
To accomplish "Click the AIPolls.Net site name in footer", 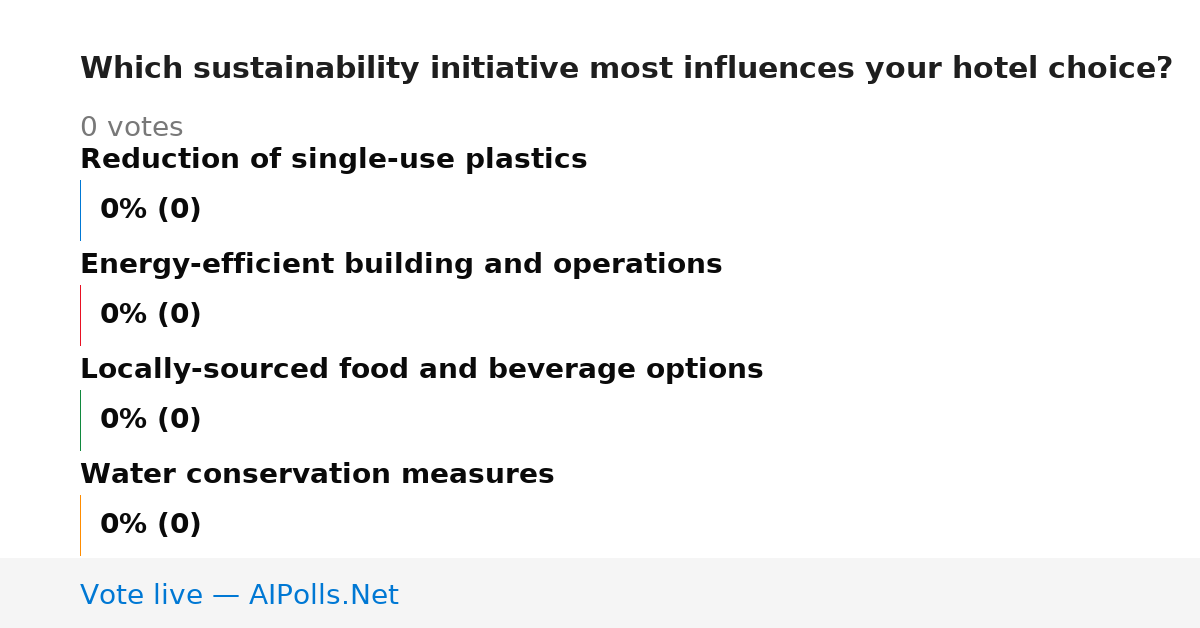I will tap(323, 596).
